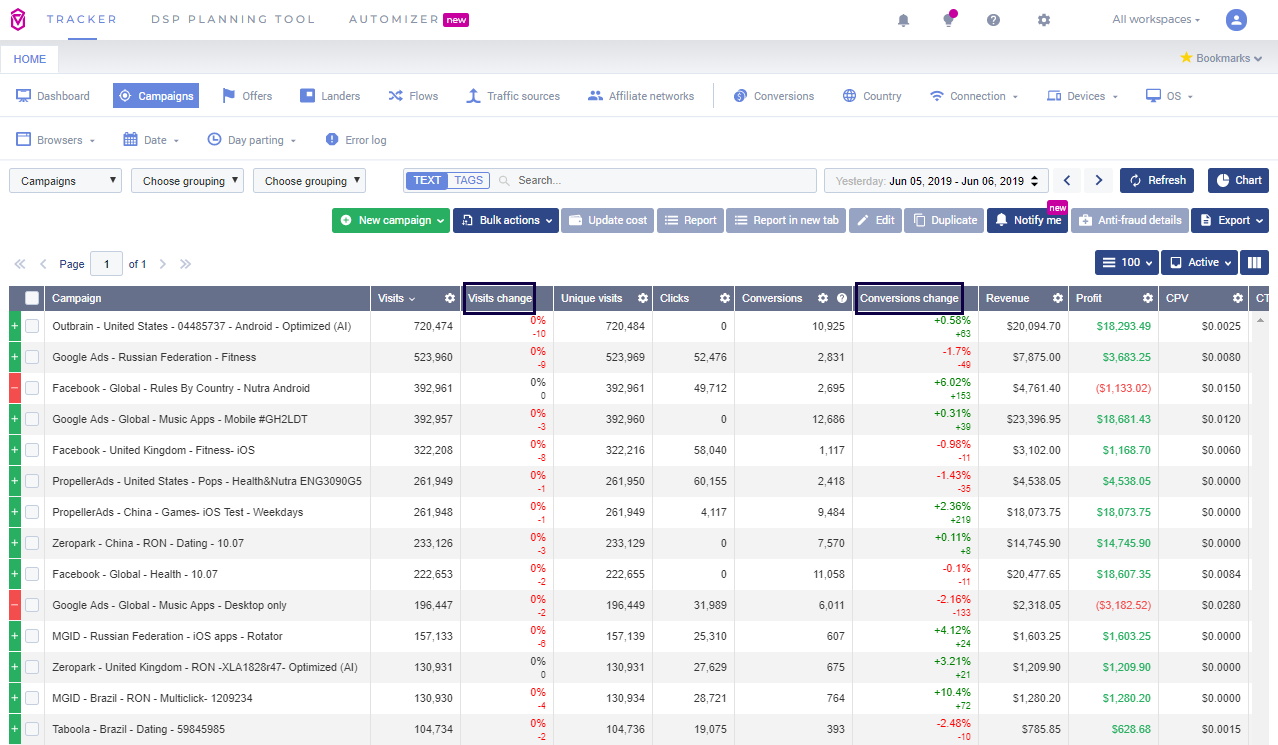
Task: Switch search mode to TAGS
Action: (468, 181)
